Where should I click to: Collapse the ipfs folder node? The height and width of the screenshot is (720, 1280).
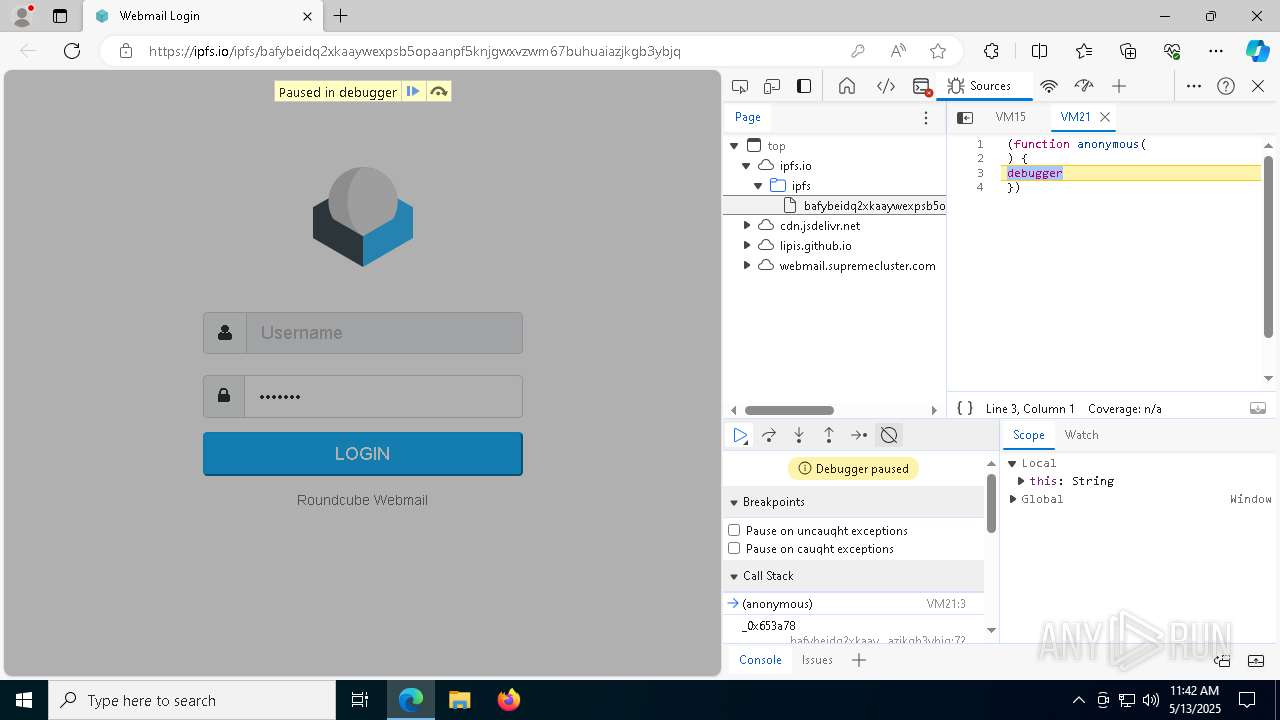click(x=758, y=186)
